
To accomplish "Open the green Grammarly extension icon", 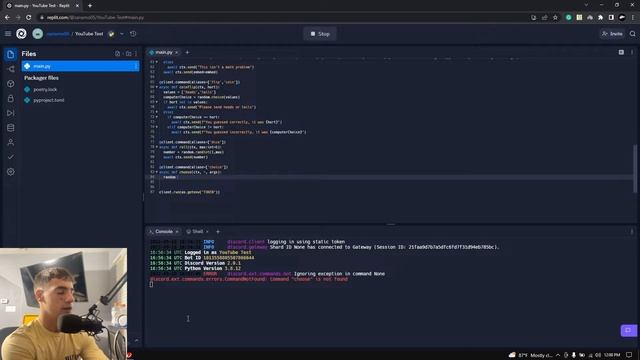I will click(x=569, y=18).
